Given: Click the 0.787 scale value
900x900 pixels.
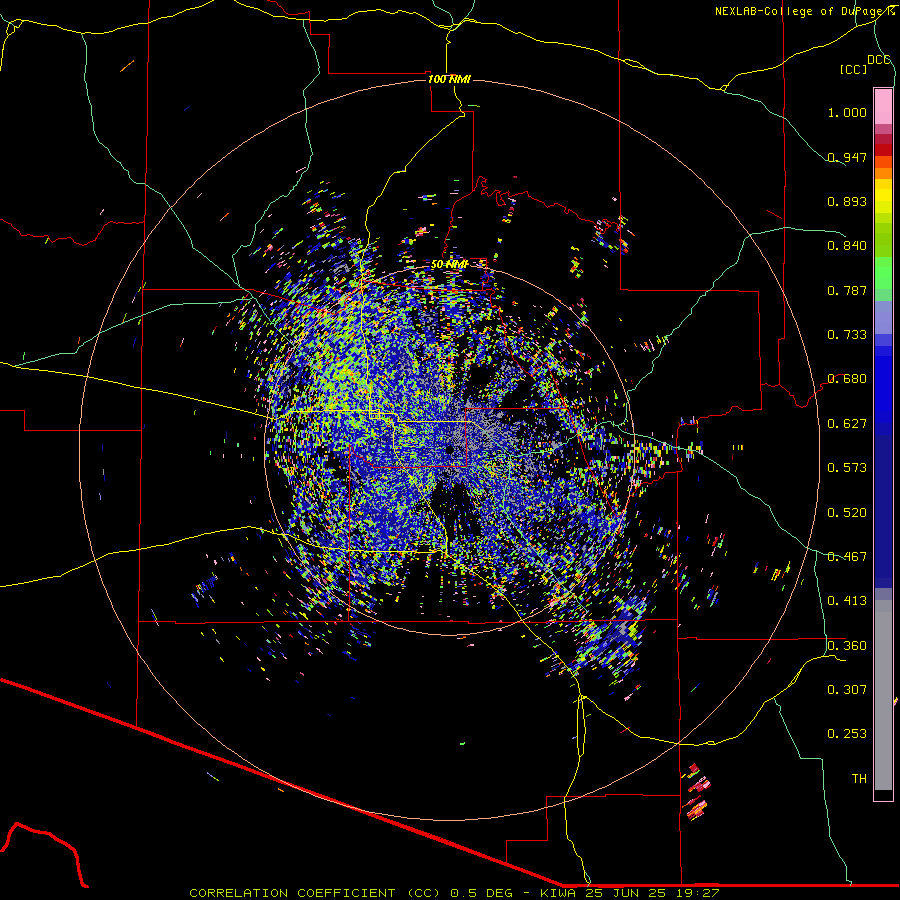Looking at the screenshot, I should coord(847,290).
